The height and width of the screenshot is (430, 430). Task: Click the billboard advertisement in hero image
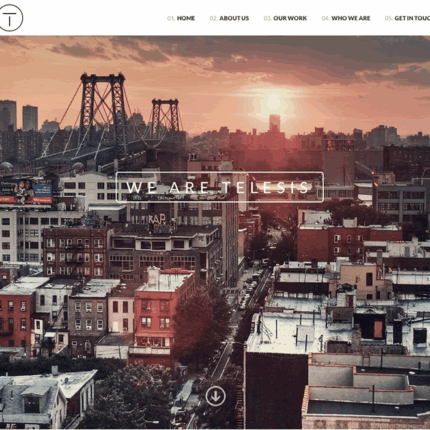pyautogui.click(x=26, y=191)
